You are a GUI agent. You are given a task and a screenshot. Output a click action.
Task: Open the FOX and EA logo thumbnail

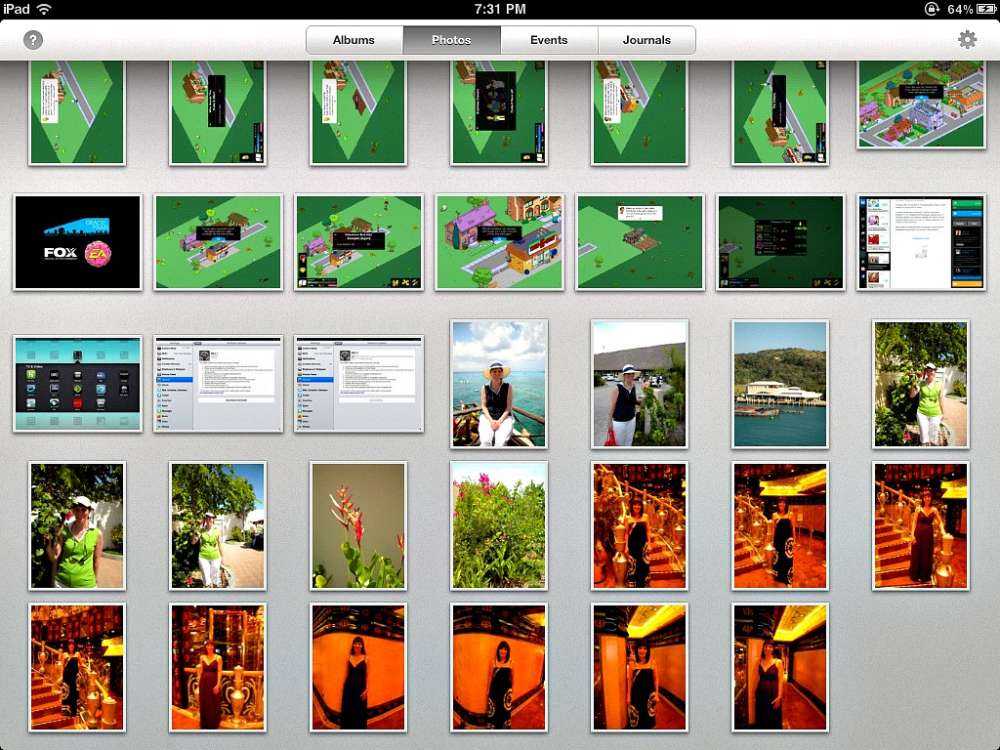77,242
